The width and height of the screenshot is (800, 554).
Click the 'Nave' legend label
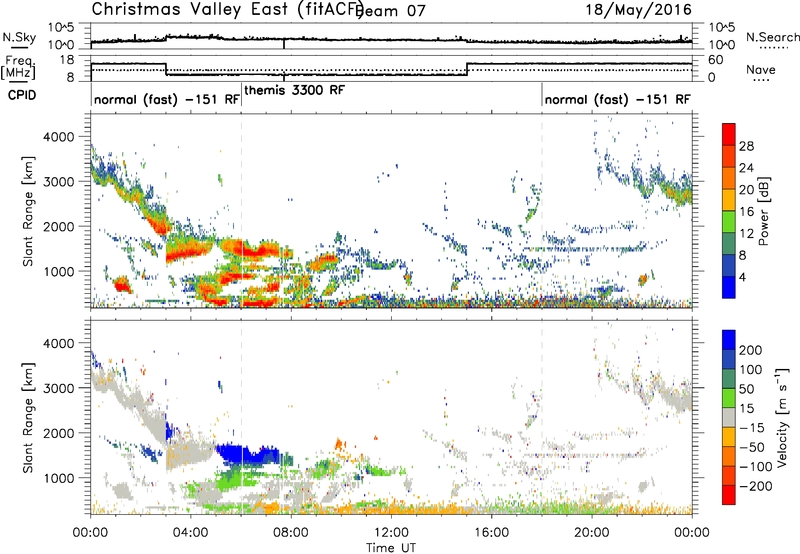pyautogui.click(x=761, y=69)
